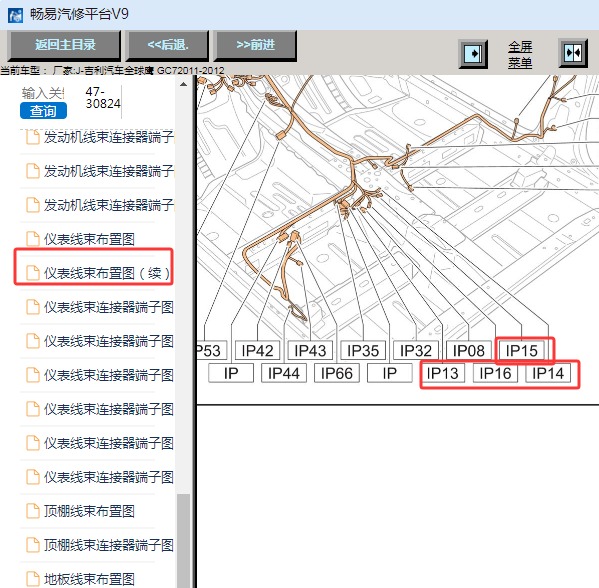Click the IP66 connector label
This screenshot has height=588, width=599.
(336, 373)
